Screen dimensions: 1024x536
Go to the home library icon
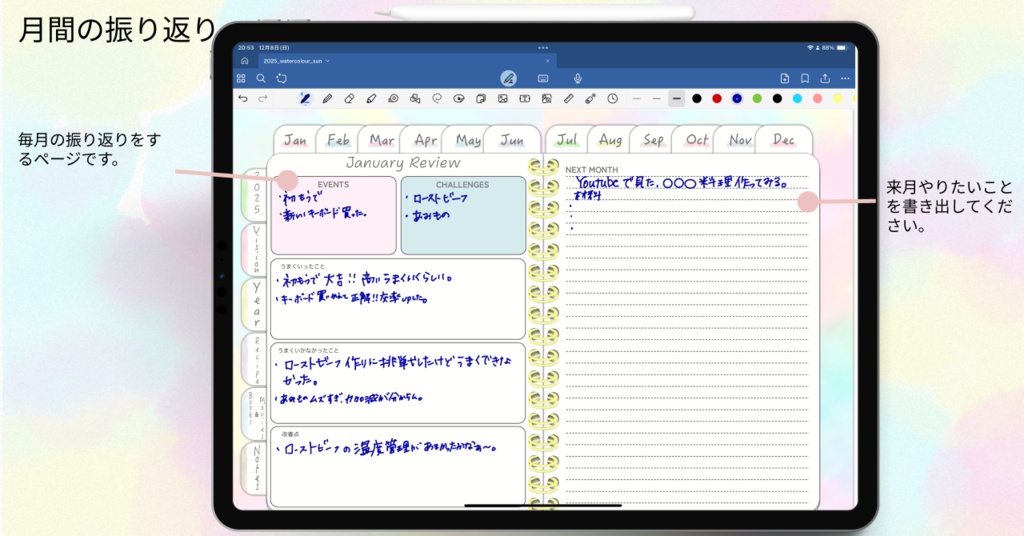244,61
